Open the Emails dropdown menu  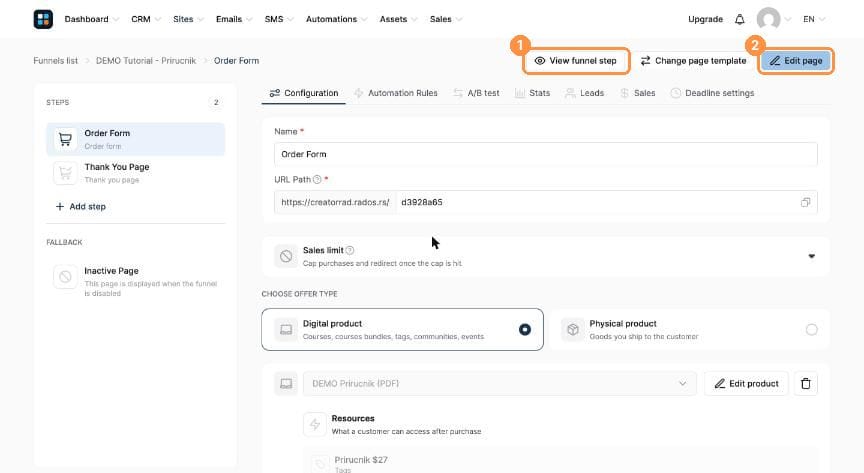[234, 19]
